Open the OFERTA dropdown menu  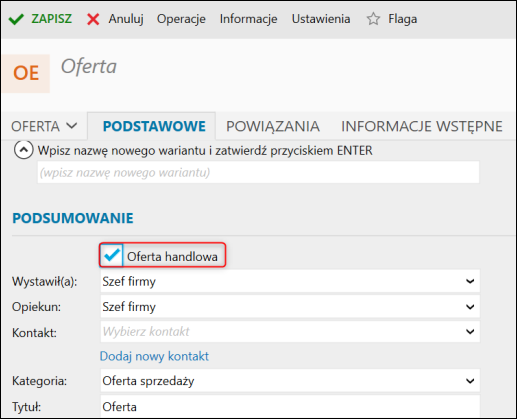[44, 126]
